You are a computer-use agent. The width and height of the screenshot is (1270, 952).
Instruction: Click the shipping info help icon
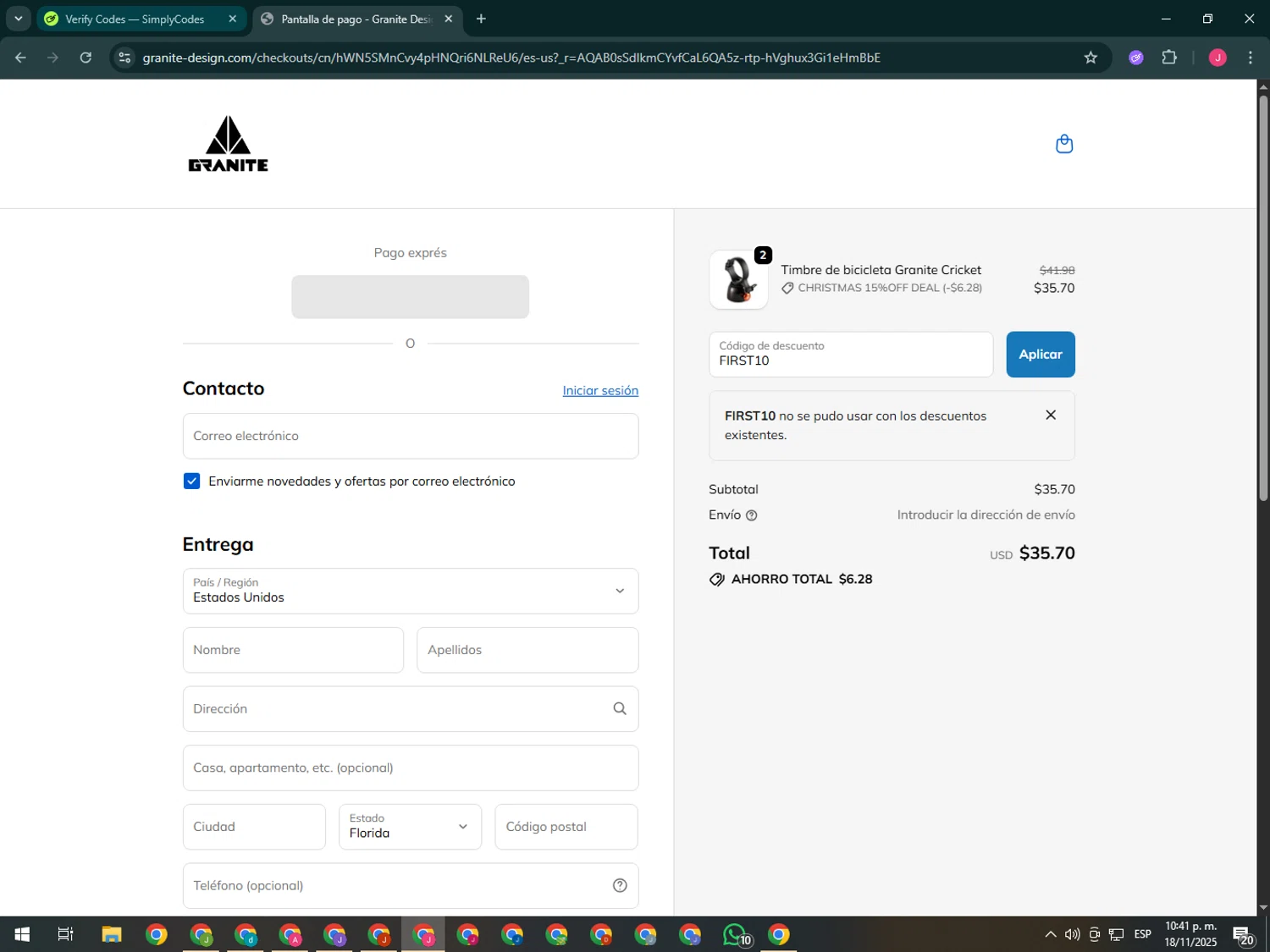click(x=751, y=515)
